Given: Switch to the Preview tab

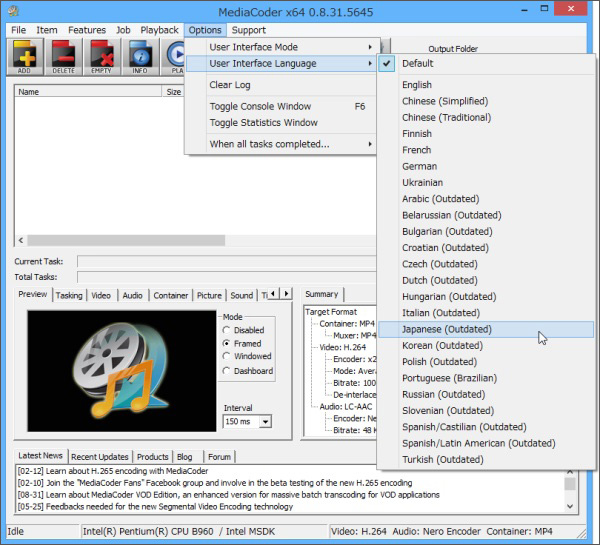Looking at the screenshot, I should click(33, 294).
